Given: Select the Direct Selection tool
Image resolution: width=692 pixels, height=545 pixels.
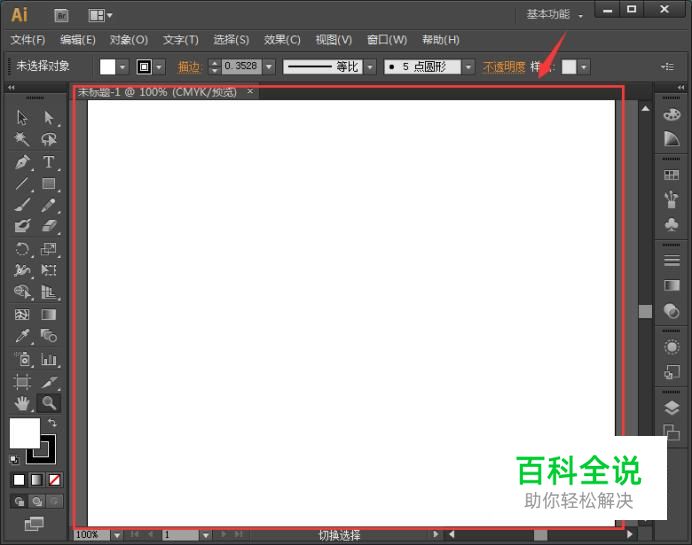Looking at the screenshot, I should (49, 118).
